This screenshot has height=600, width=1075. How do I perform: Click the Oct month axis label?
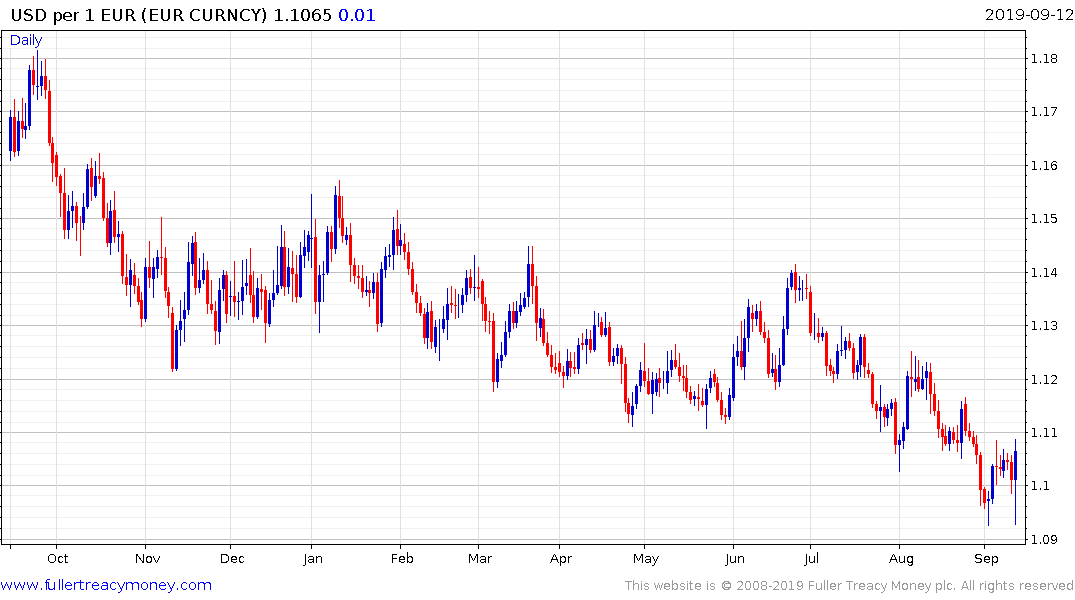[x=58, y=559]
